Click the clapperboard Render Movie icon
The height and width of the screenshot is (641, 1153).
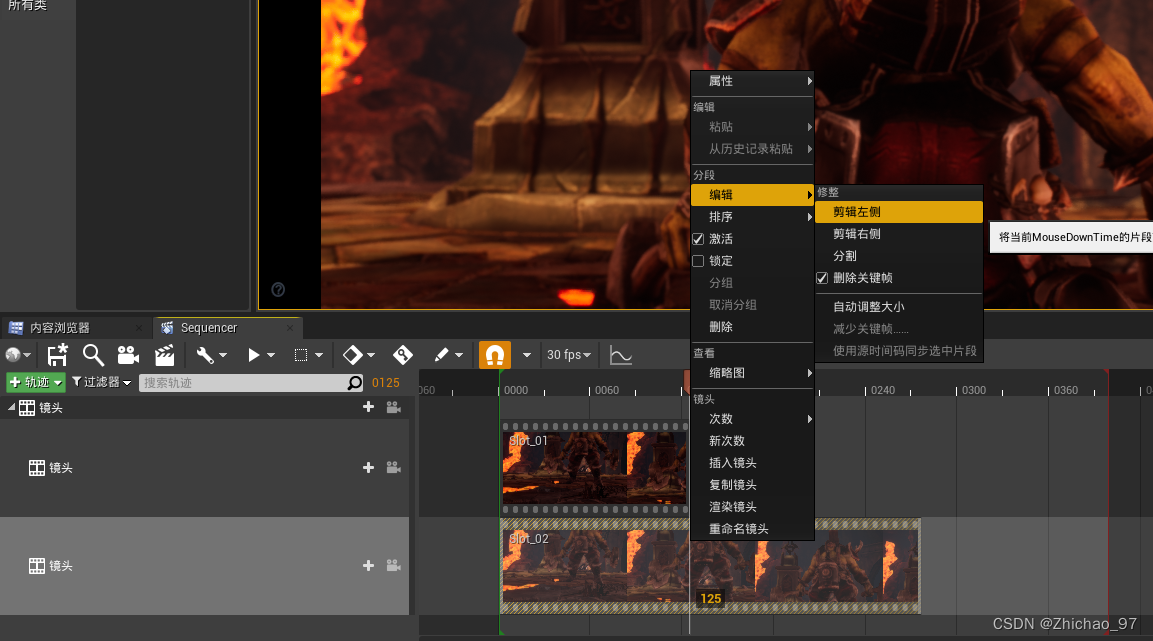[165, 355]
